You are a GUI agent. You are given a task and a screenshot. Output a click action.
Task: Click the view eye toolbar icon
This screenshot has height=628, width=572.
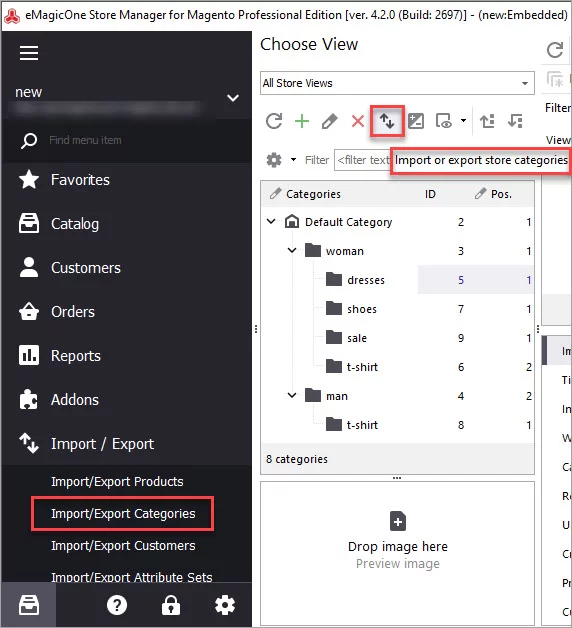[443, 121]
